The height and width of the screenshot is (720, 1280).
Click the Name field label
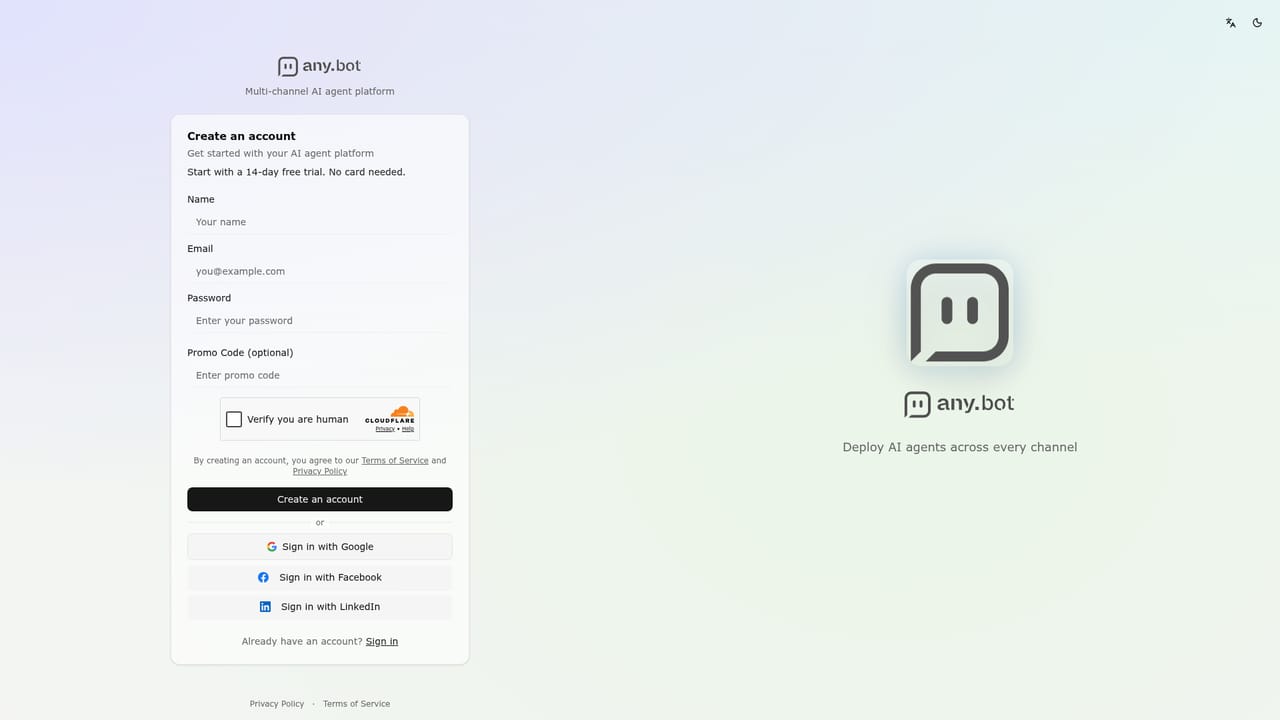click(201, 200)
